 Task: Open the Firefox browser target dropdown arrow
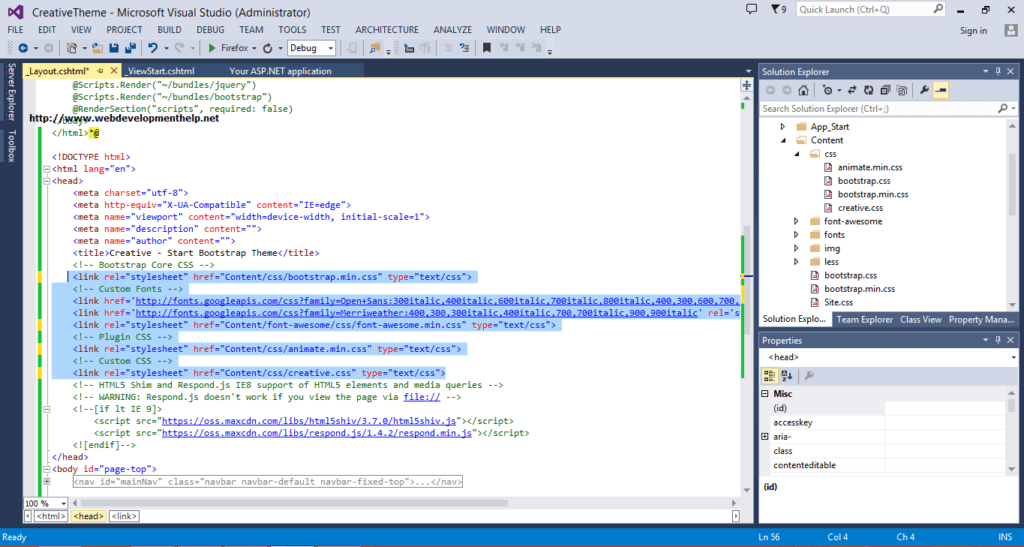[254, 48]
